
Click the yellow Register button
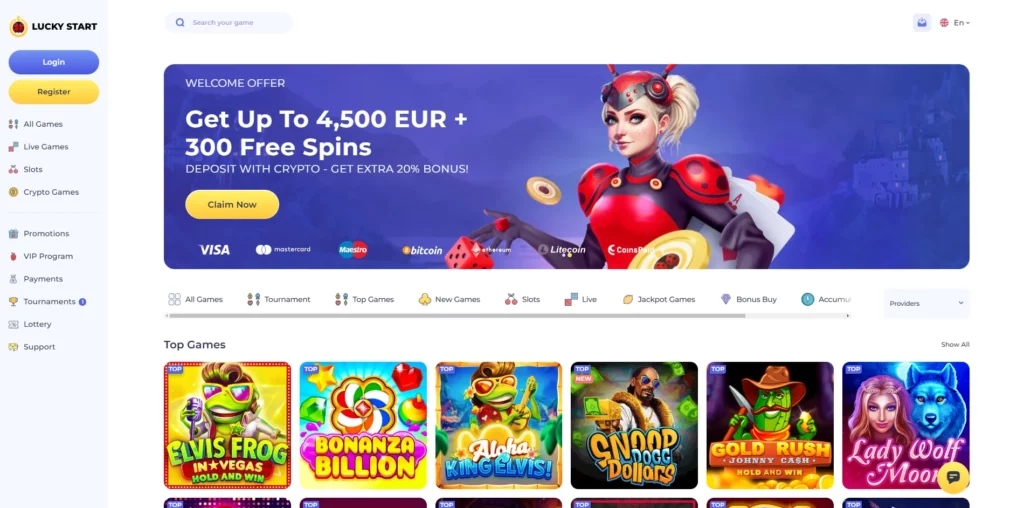(x=54, y=92)
